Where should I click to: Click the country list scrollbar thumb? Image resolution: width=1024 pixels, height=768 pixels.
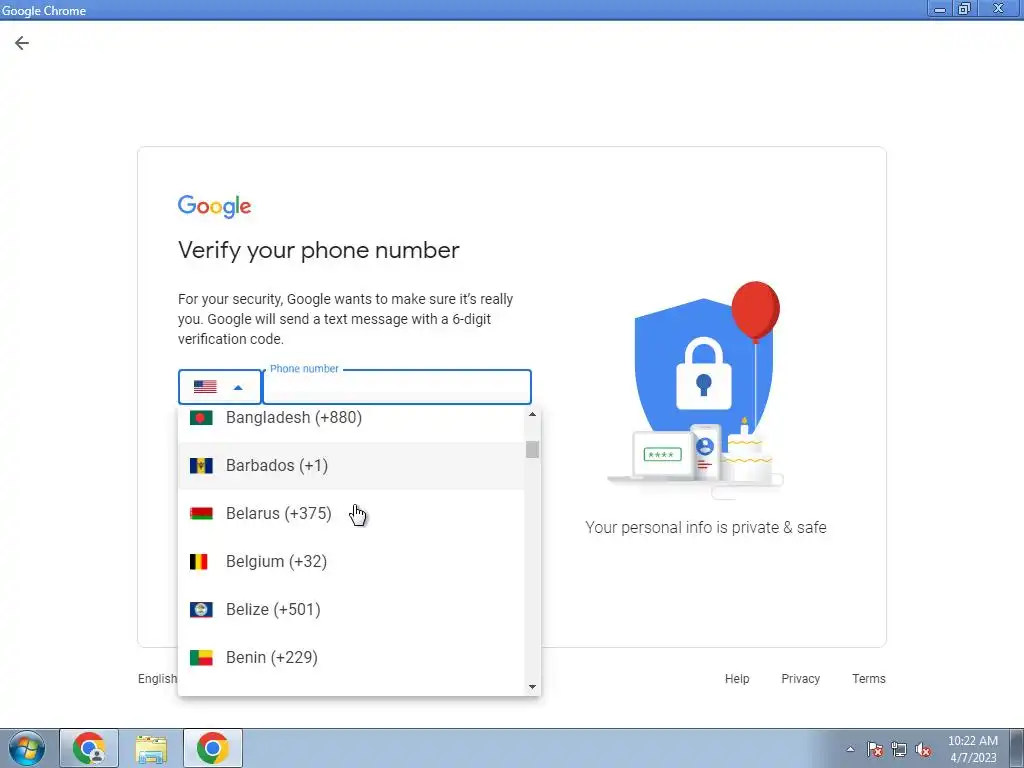(532, 449)
